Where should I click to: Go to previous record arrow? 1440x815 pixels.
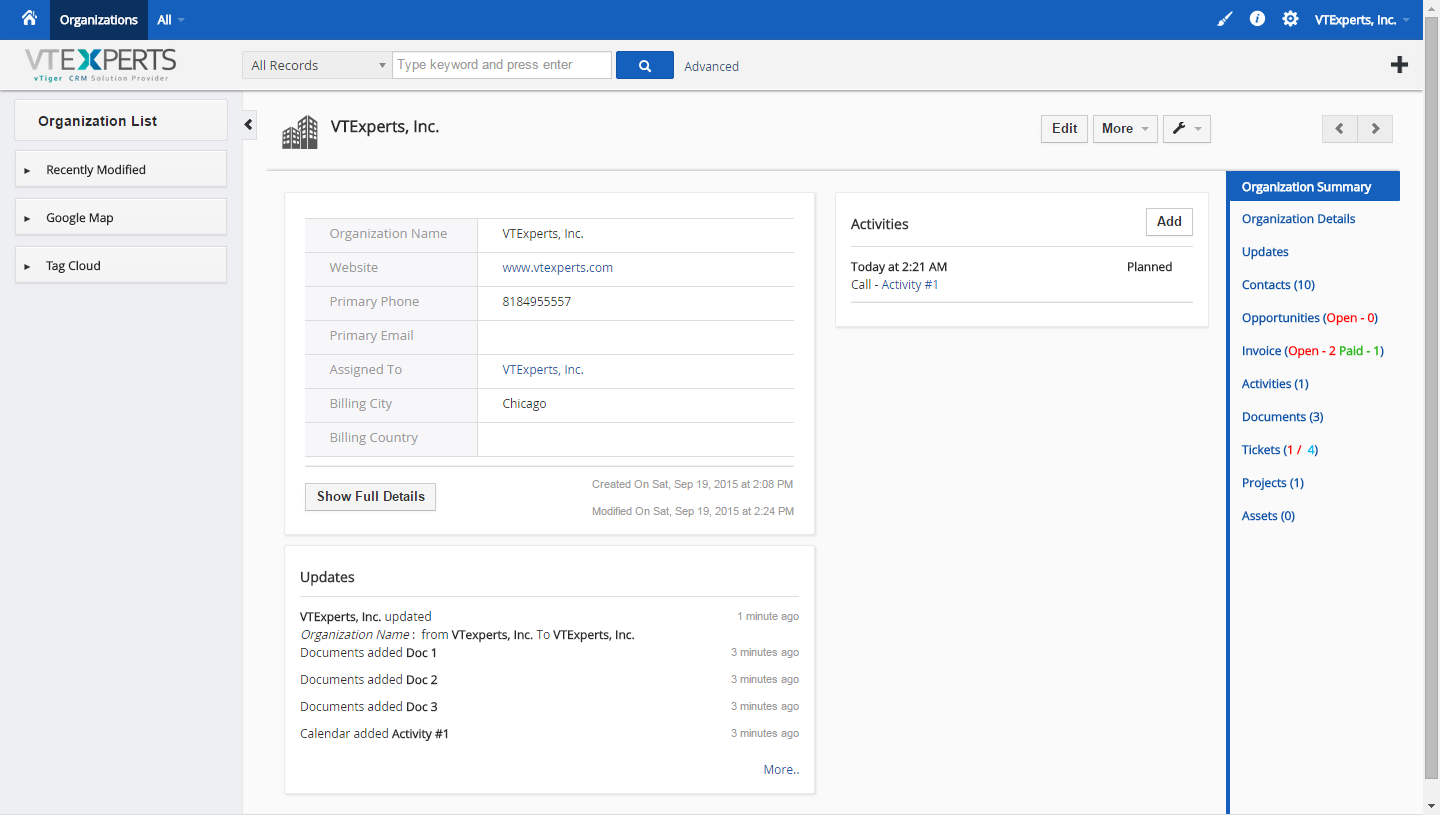point(1340,128)
